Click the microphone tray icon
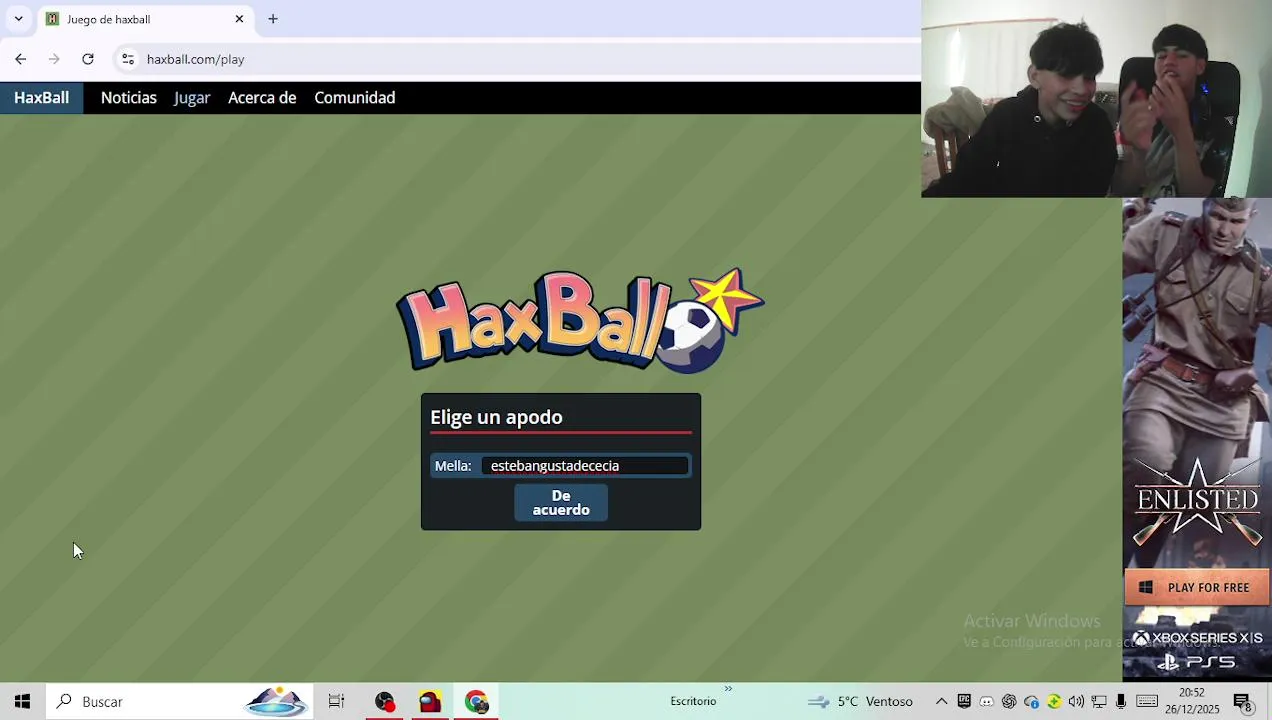The height and width of the screenshot is (720, 1272). [x=1121, y=702]
